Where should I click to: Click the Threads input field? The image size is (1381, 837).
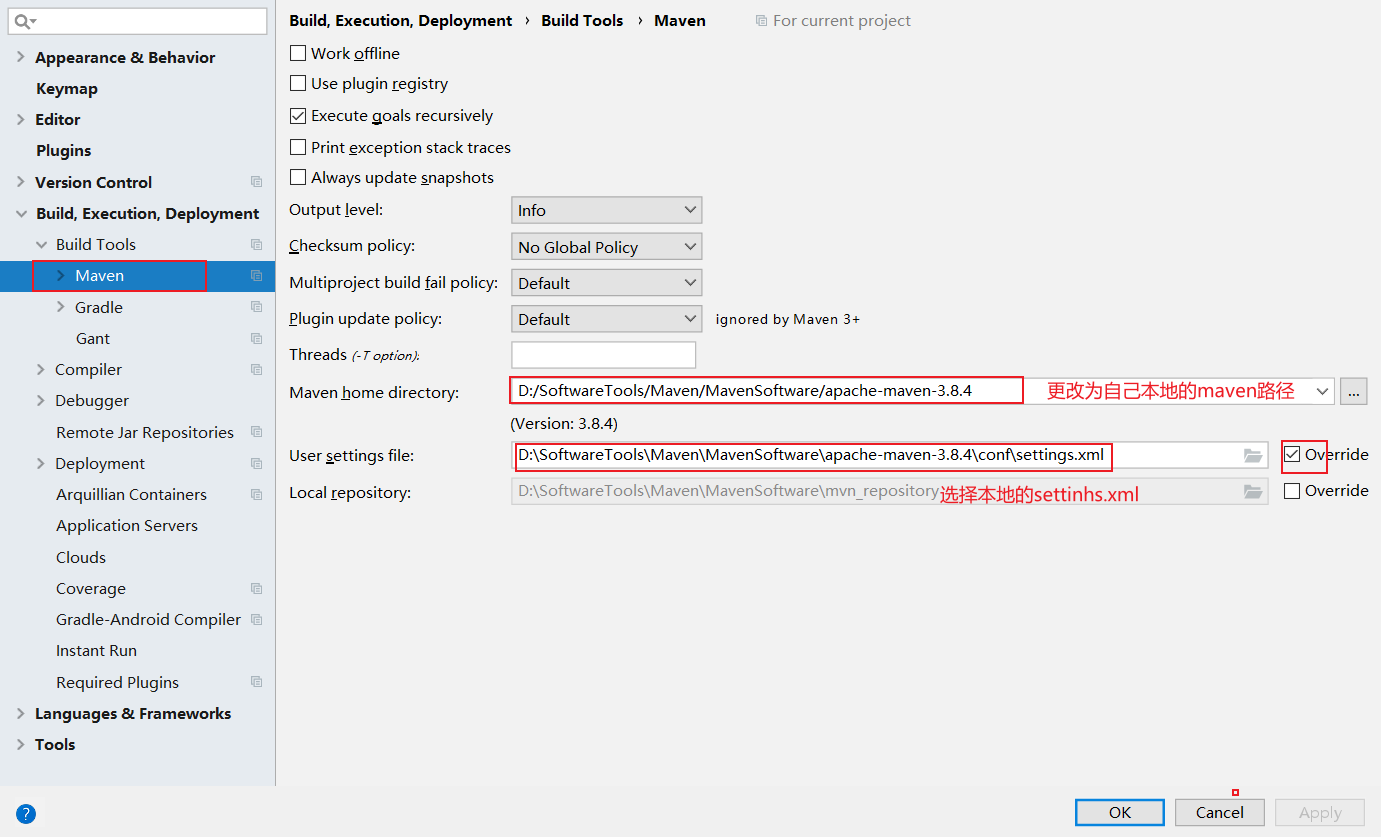point(603,355)
